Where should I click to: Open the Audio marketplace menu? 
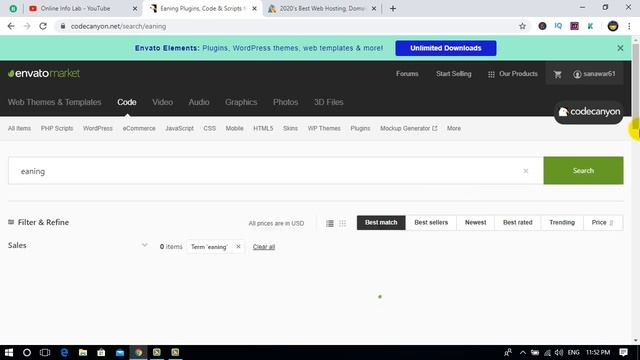(199, 102)
